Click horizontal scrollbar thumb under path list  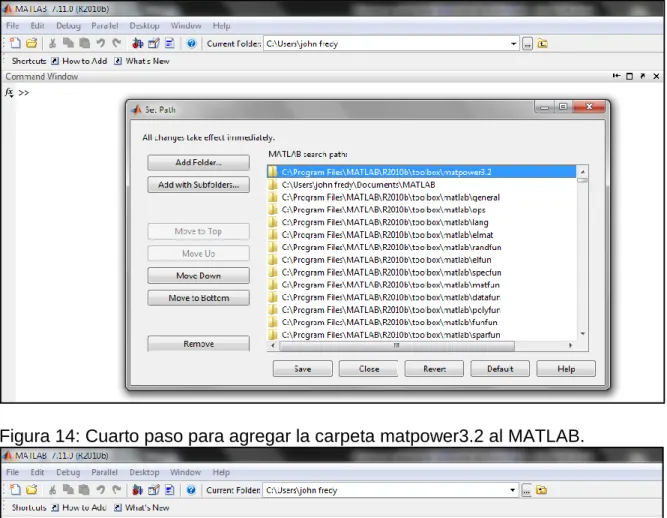click(396, 346)
